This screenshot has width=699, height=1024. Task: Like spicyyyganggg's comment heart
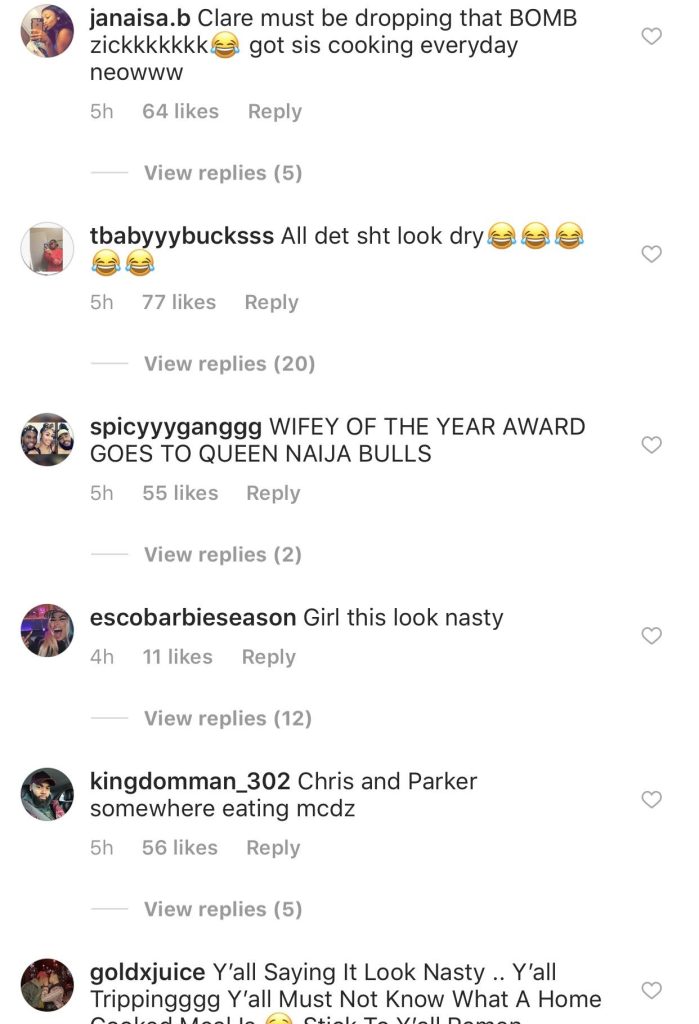coord(651,445)
